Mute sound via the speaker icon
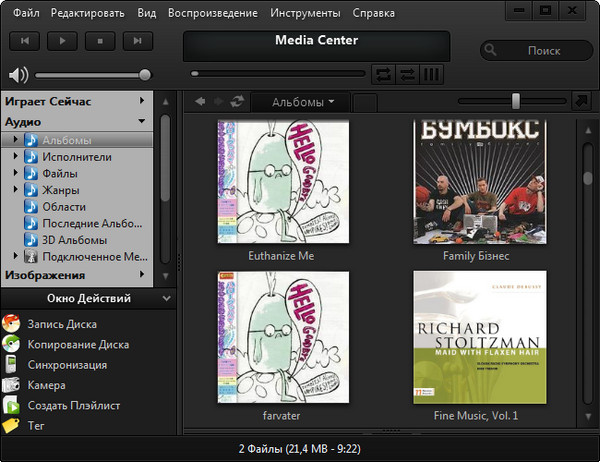600x462 pixels. pyautogui.click(x=16, y=74)
